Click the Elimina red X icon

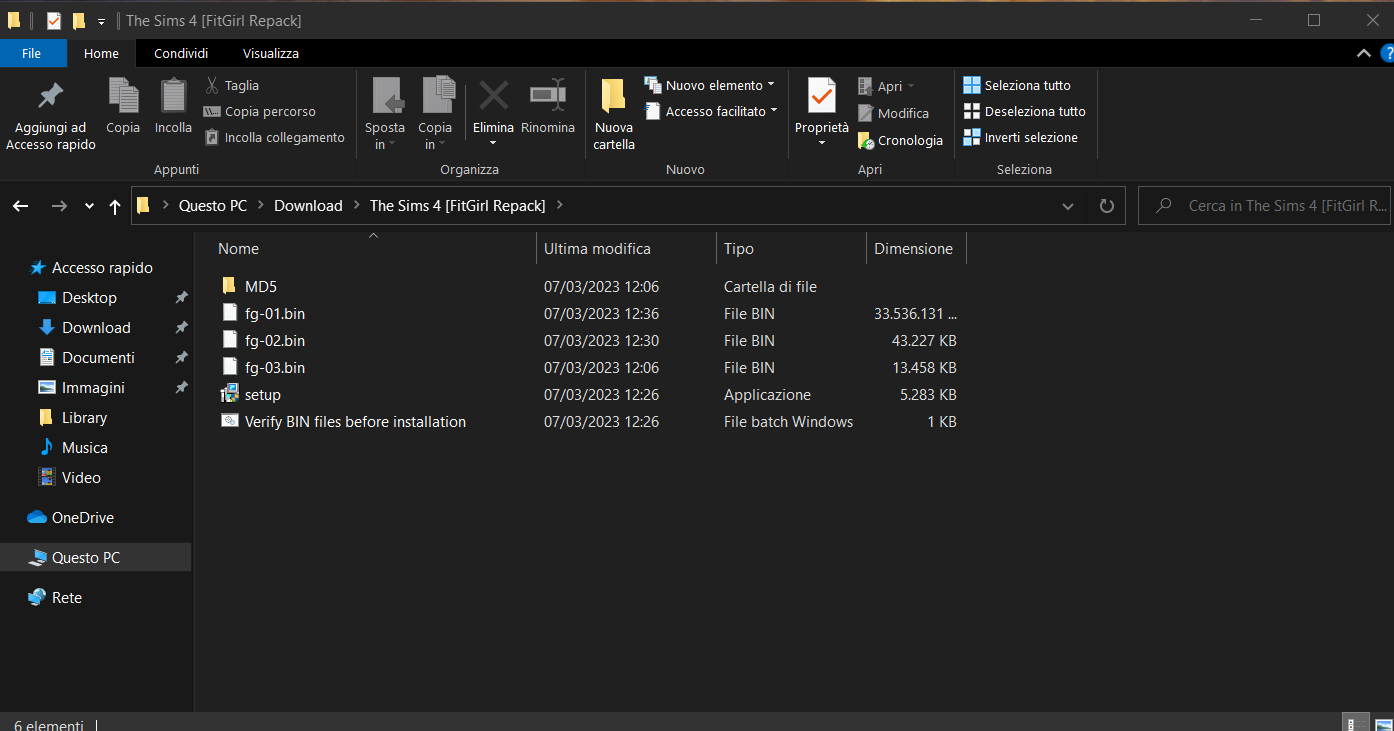pyautogui.click(x=493, y=96)
